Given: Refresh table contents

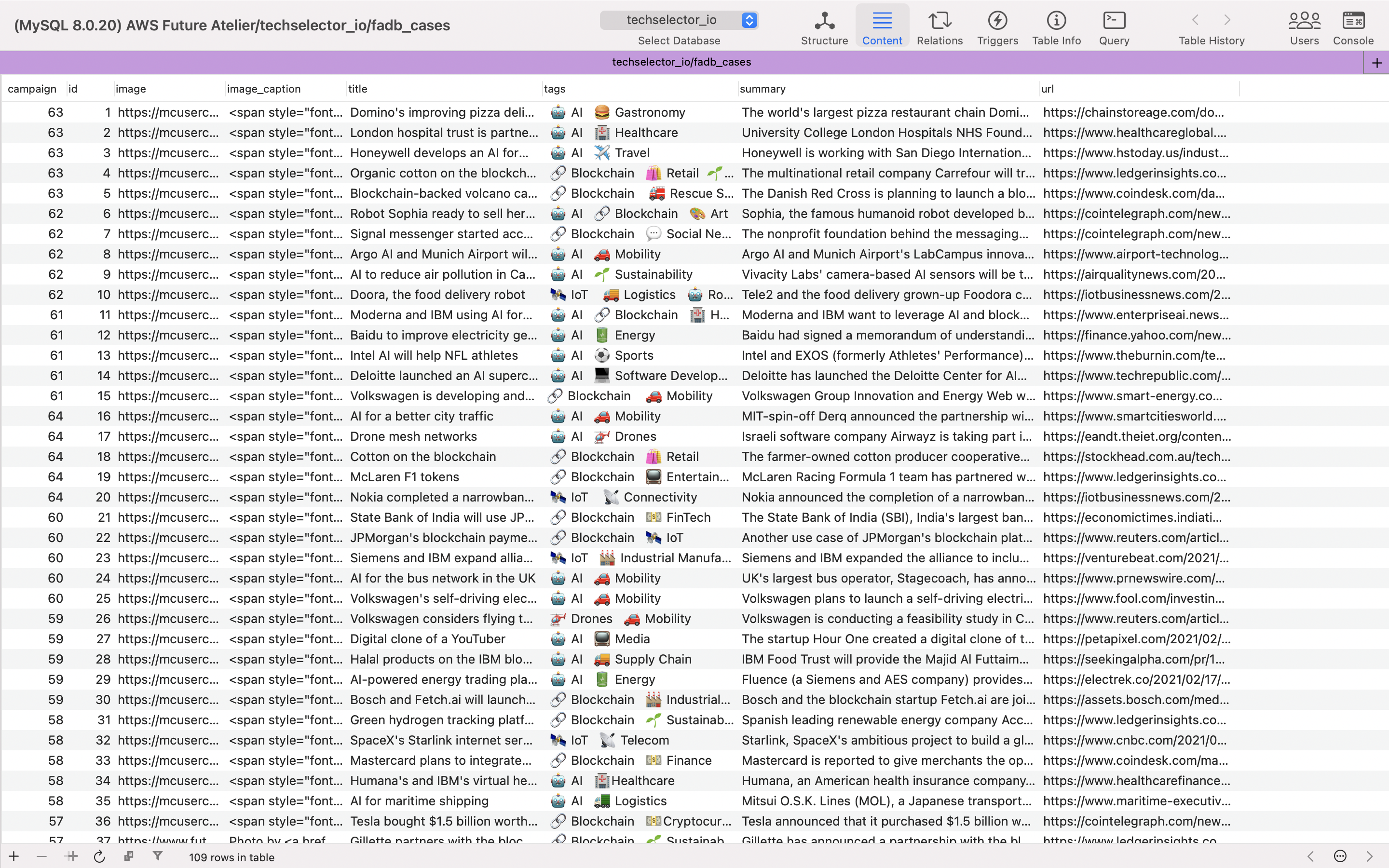Looking at the screenshot, I should [x=99, y=856].
